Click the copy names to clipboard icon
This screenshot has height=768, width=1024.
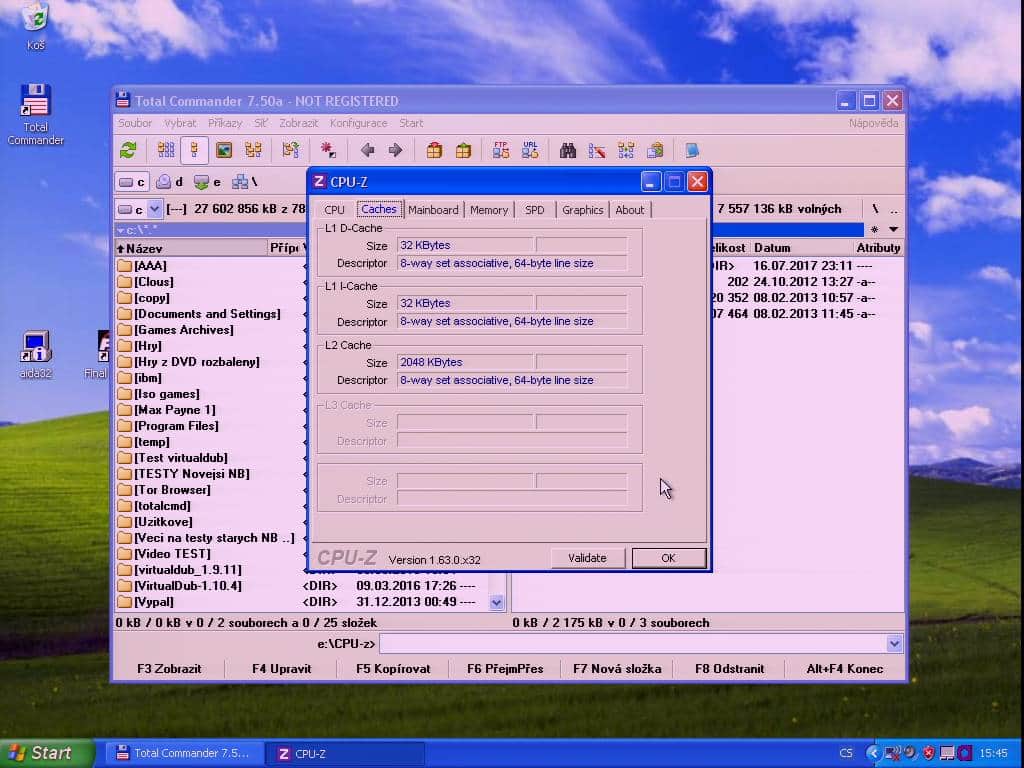tap(655, 151)
